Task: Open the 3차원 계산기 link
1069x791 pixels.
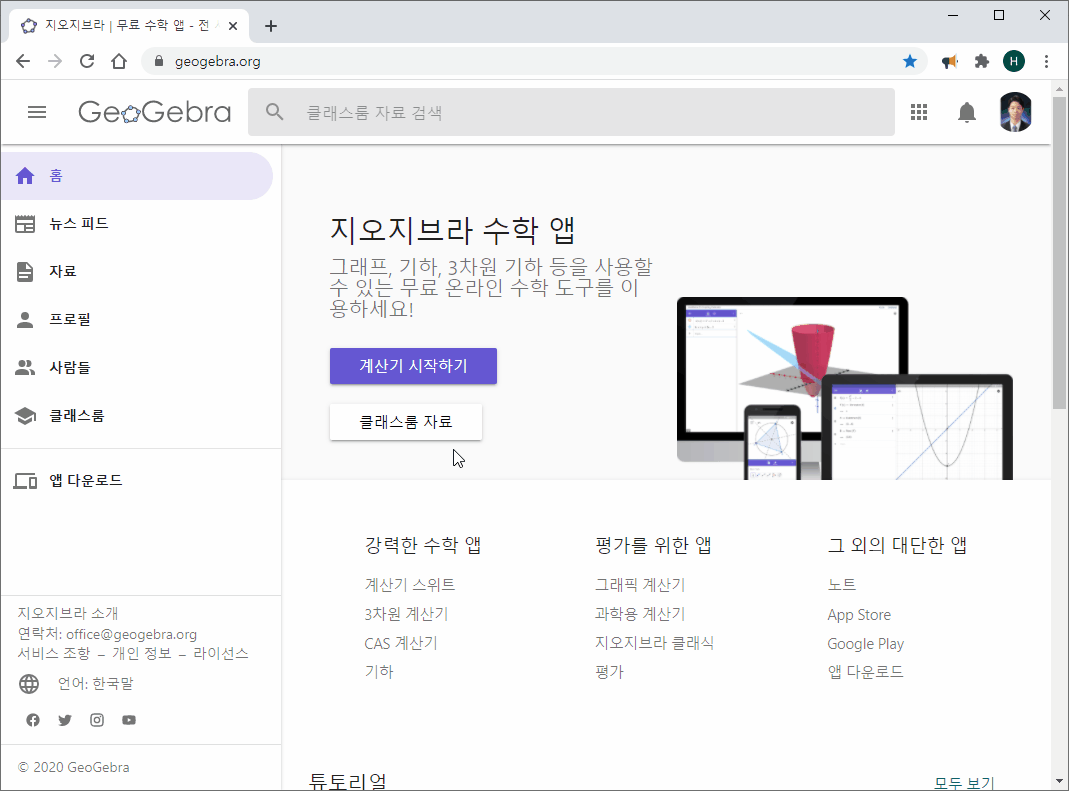Action: click(x=406, y=614)
